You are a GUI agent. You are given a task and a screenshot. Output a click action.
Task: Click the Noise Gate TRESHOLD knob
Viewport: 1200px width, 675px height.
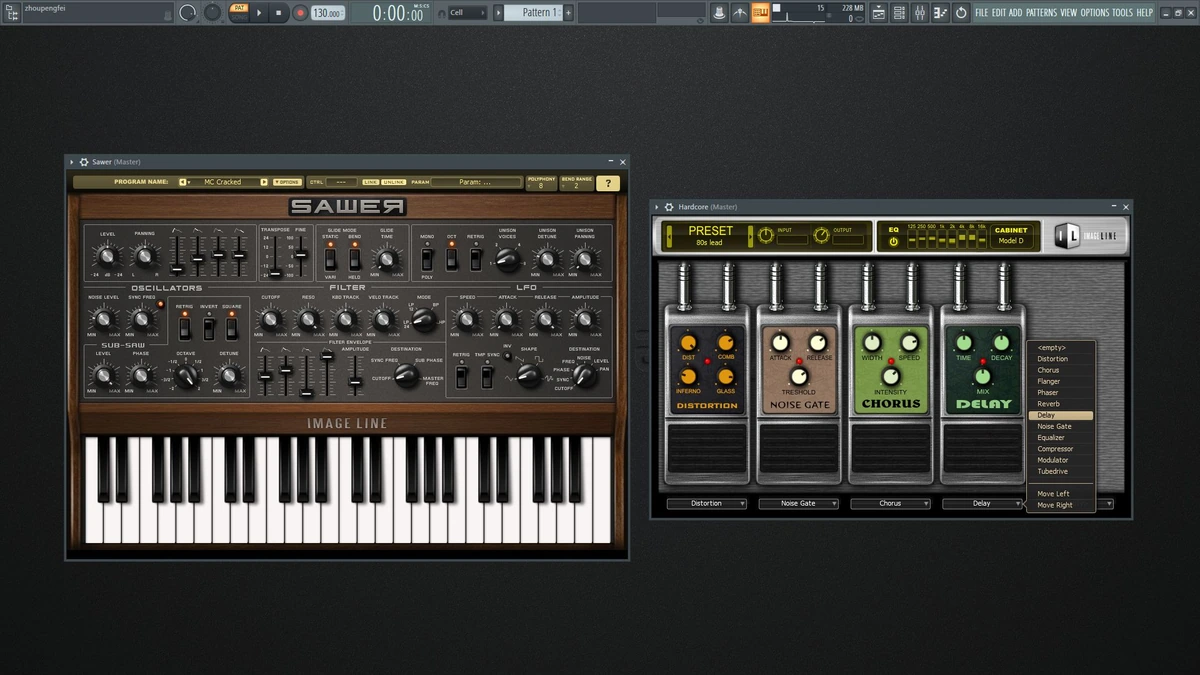(799, 376)
